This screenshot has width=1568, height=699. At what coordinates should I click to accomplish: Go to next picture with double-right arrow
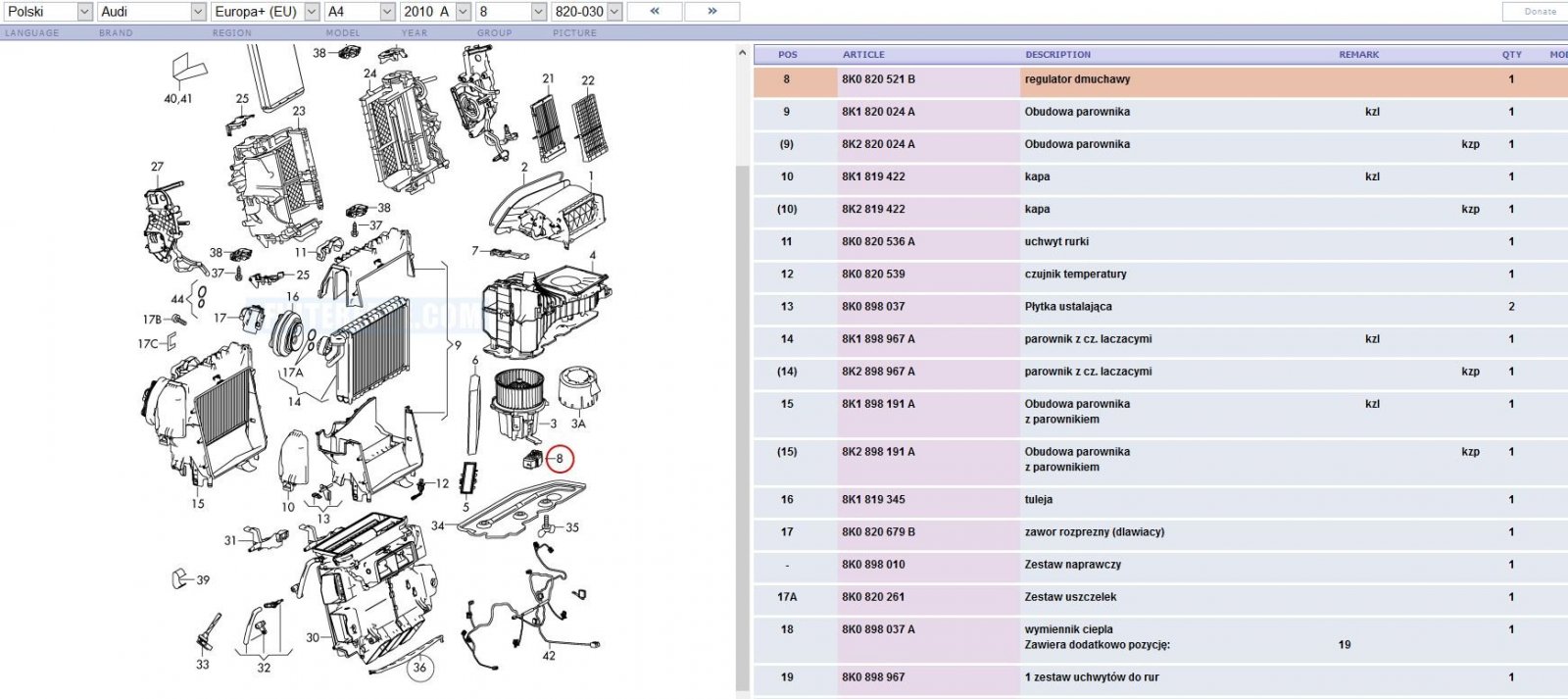pos(711,12)
